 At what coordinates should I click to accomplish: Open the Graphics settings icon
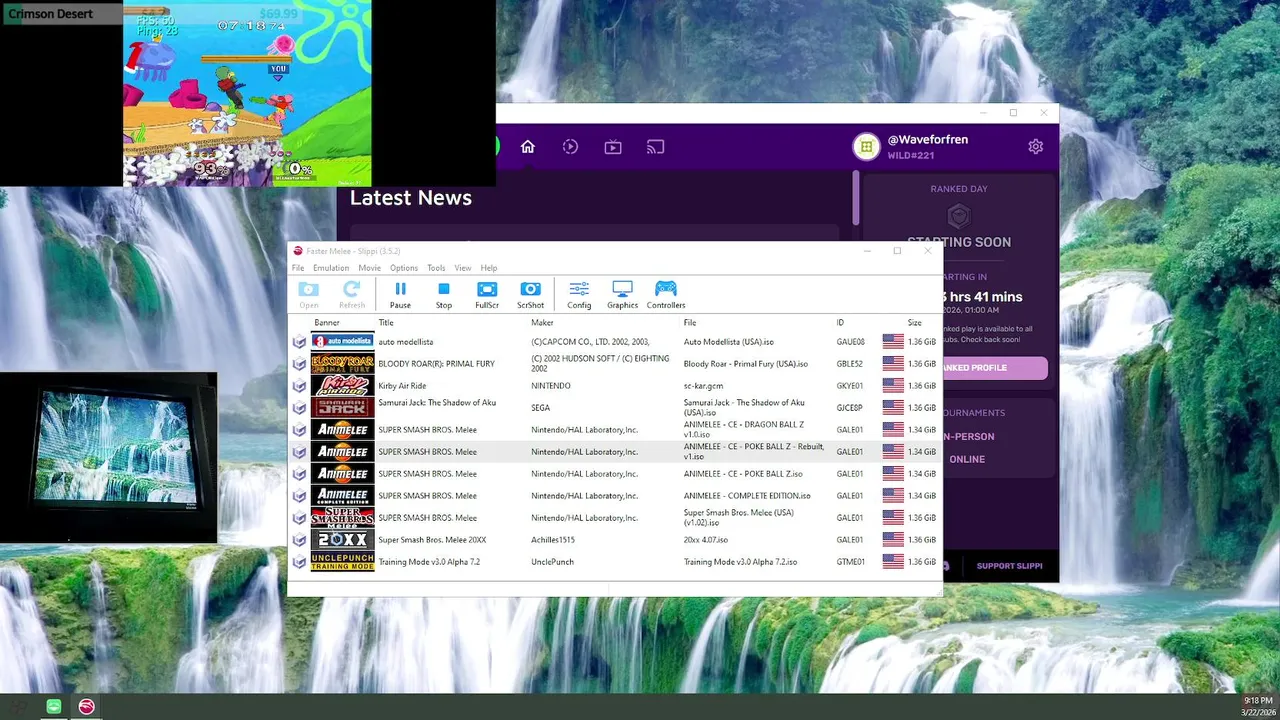coord(622,294)
